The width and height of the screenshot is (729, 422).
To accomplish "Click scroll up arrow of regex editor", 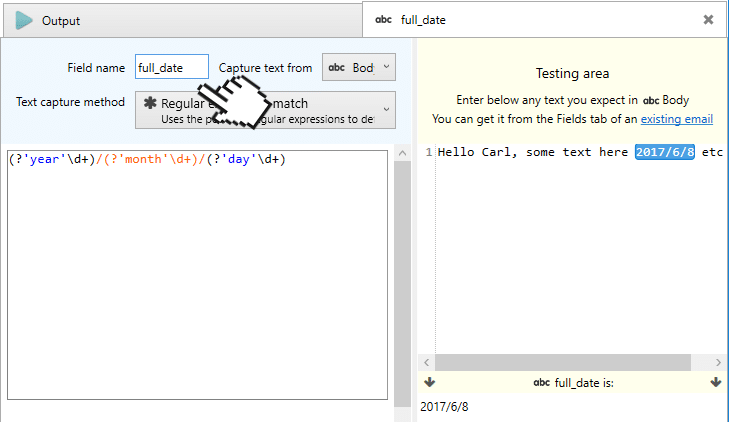I will pos(402,153).
